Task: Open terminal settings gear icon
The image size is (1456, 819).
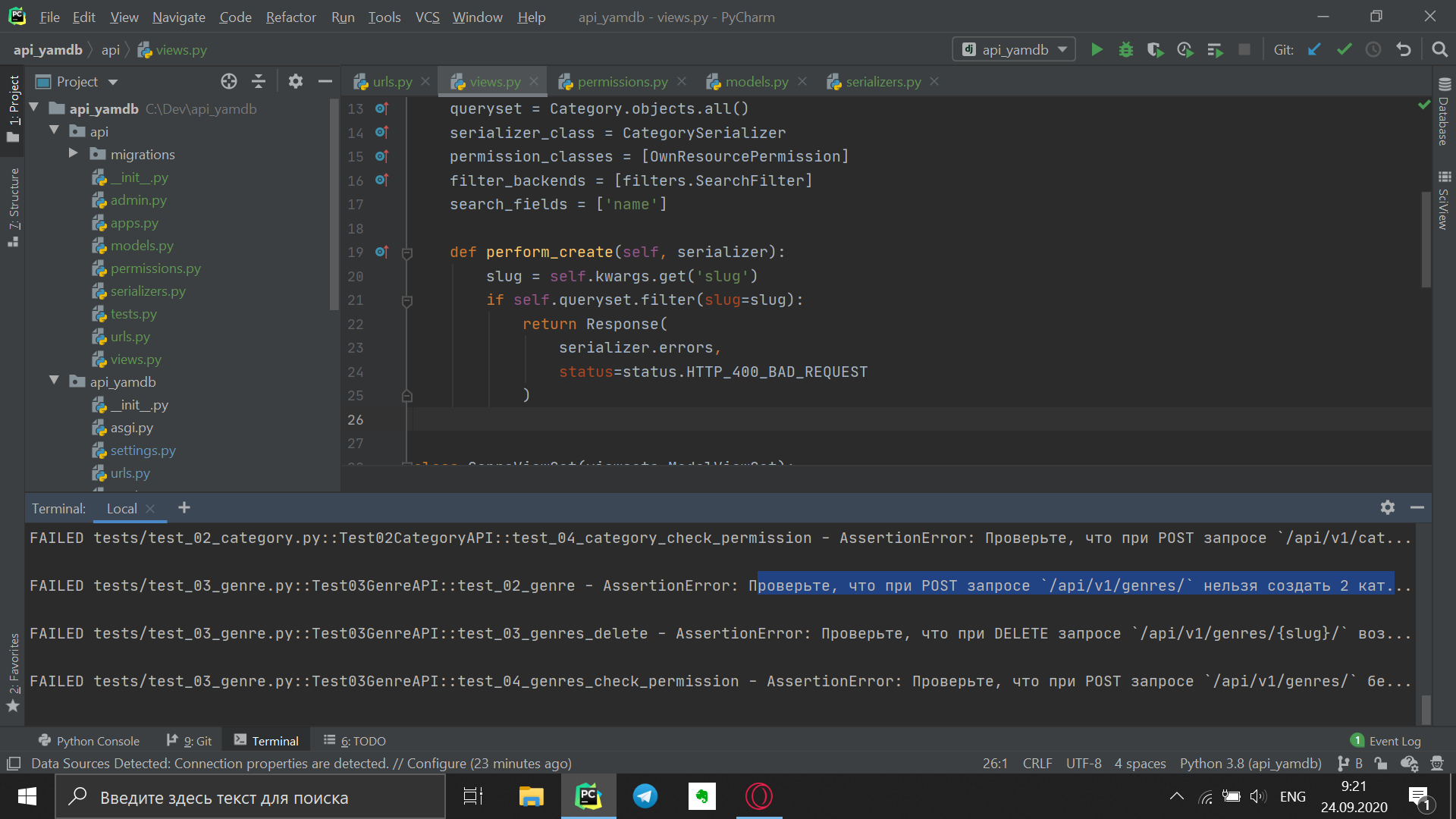Action: (x=1387, y=508)
